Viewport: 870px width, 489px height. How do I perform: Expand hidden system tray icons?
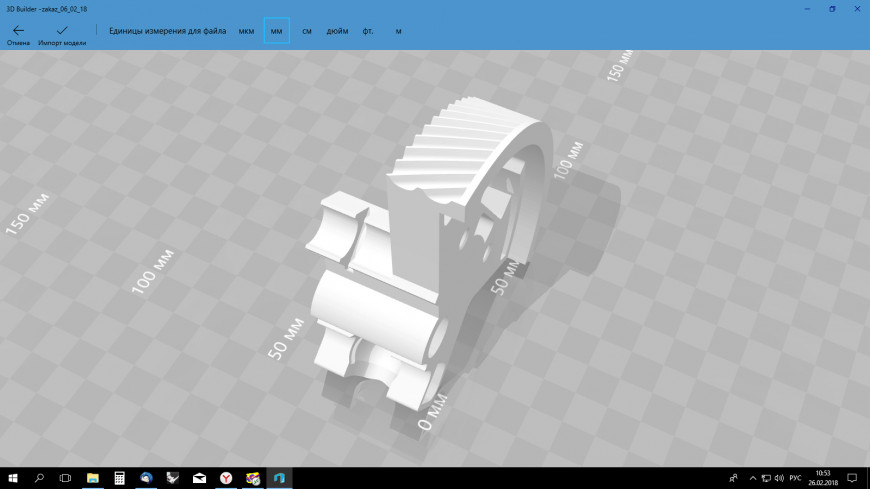pos(752,478)
